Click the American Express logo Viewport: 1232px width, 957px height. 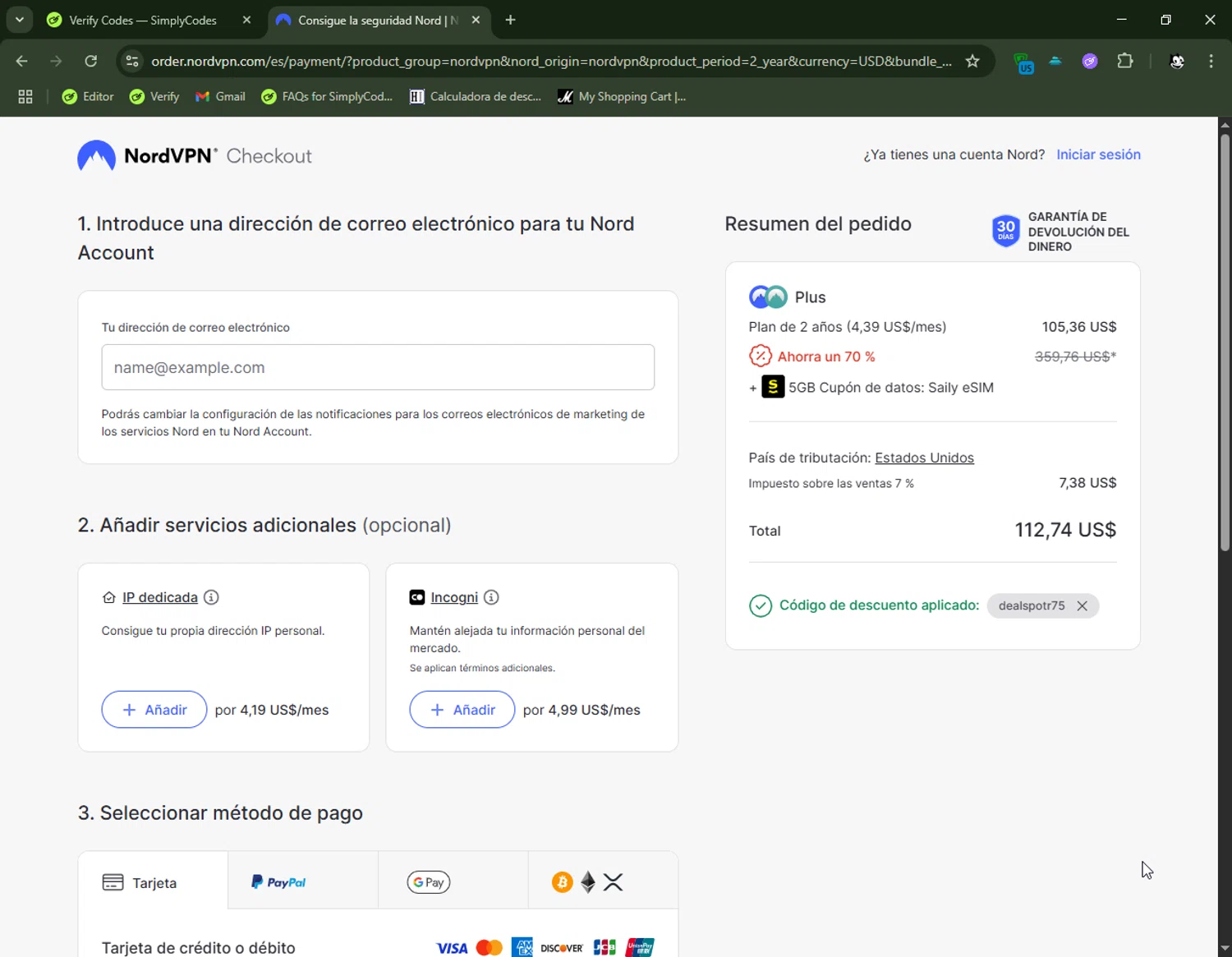pos(522,947)
